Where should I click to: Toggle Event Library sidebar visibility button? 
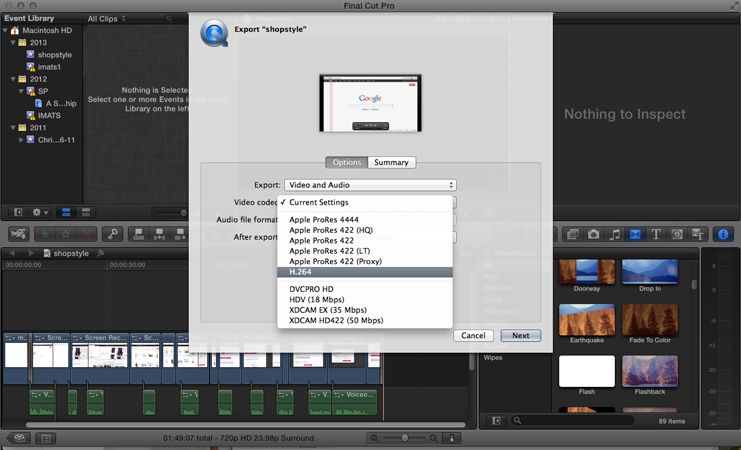[x=18, y=212]
